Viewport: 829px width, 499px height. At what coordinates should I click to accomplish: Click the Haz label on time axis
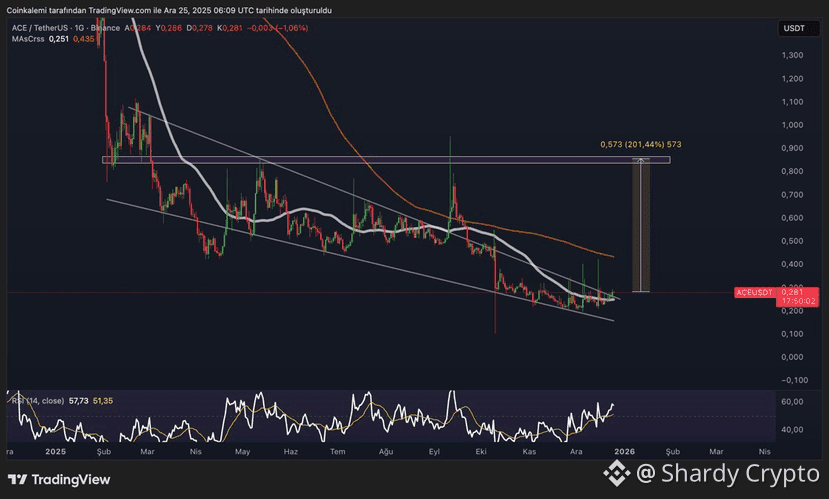point(291,452)
